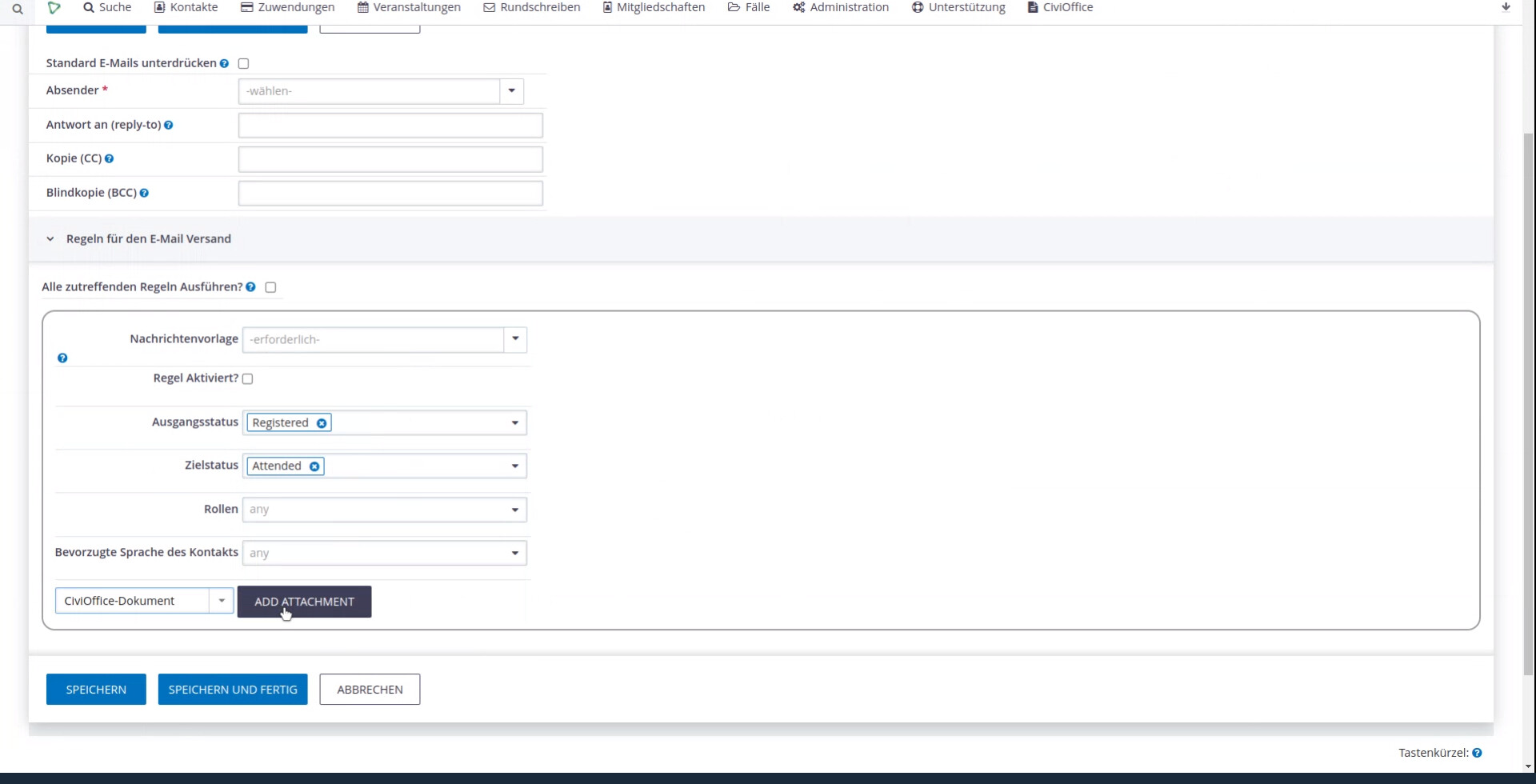Remove the Registered tag from Ausgangsstatus
The image size is (1536, 784).
(322, 423)
